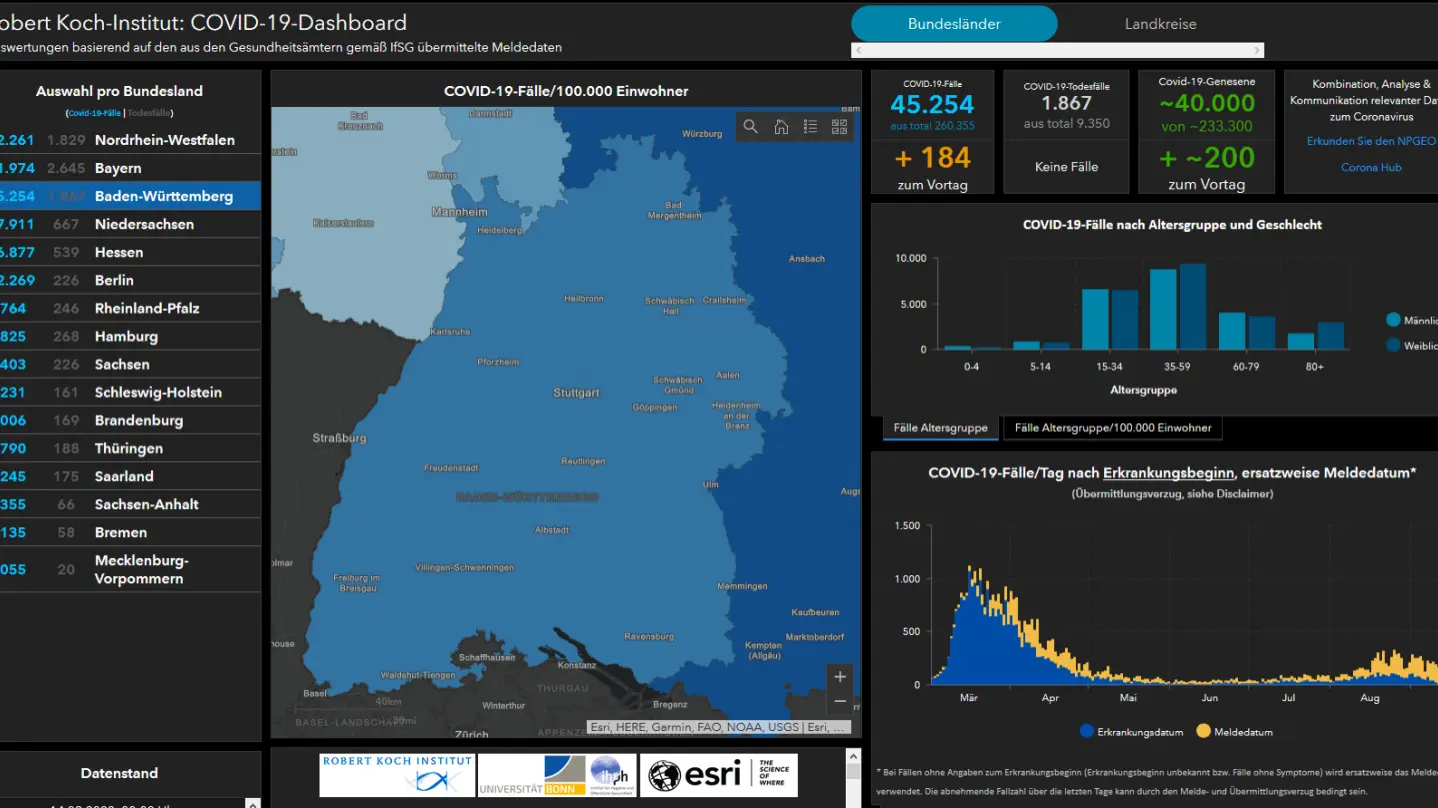Image resolution: width=1438 pixels, height=808 pixels.
Task: Reset map to home extent
Action: 781,127
